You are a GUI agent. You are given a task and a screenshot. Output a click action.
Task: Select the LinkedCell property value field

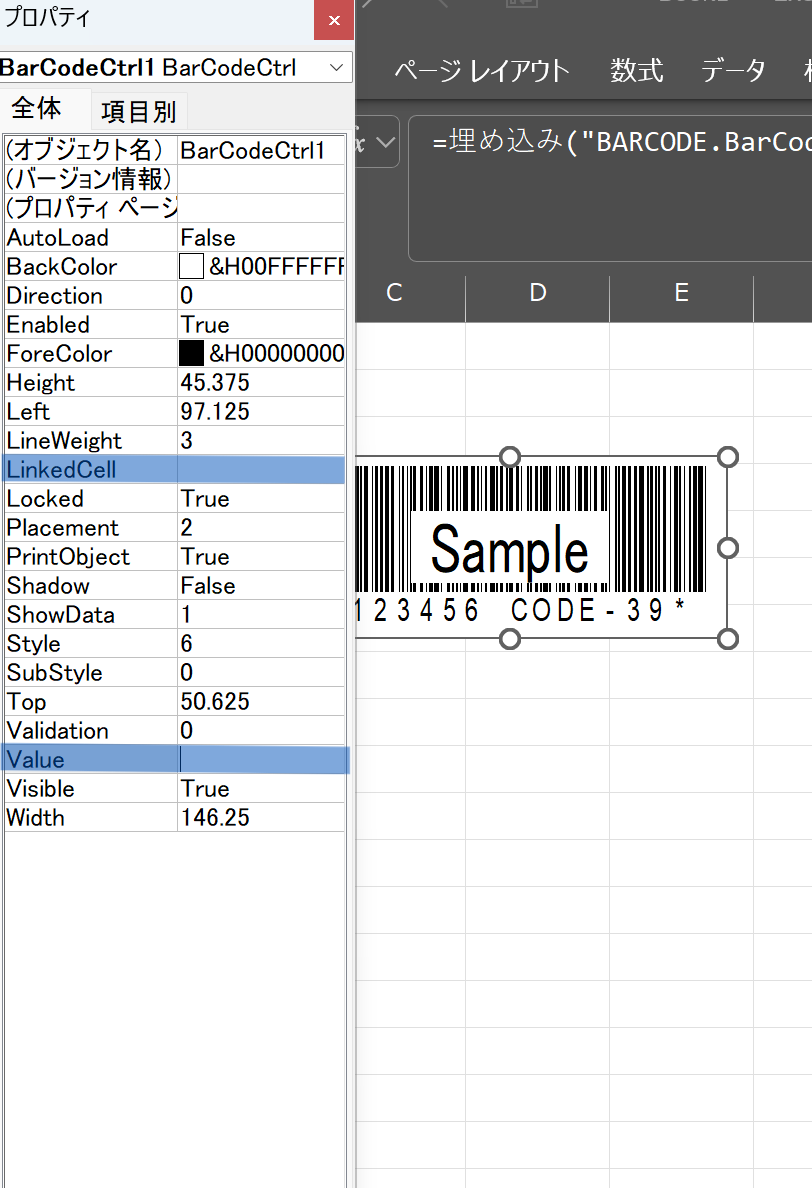tap(261, 470)
